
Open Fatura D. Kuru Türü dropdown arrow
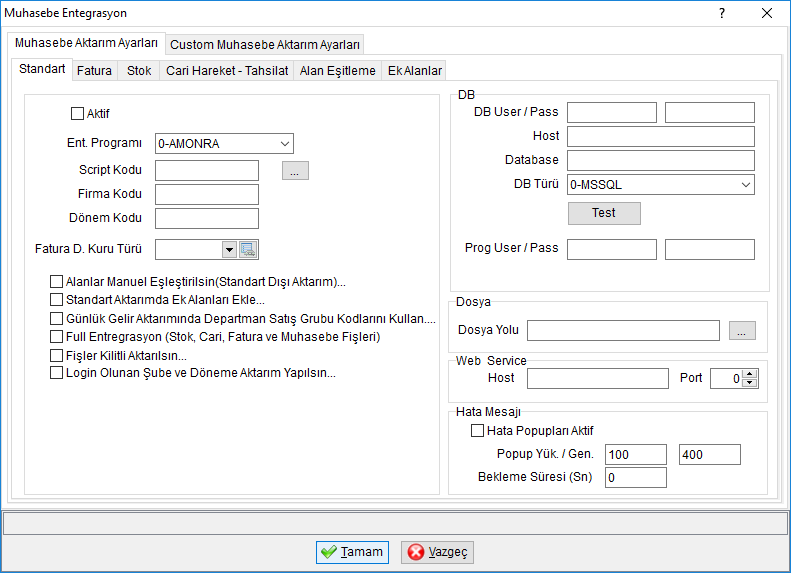(230, 250)
